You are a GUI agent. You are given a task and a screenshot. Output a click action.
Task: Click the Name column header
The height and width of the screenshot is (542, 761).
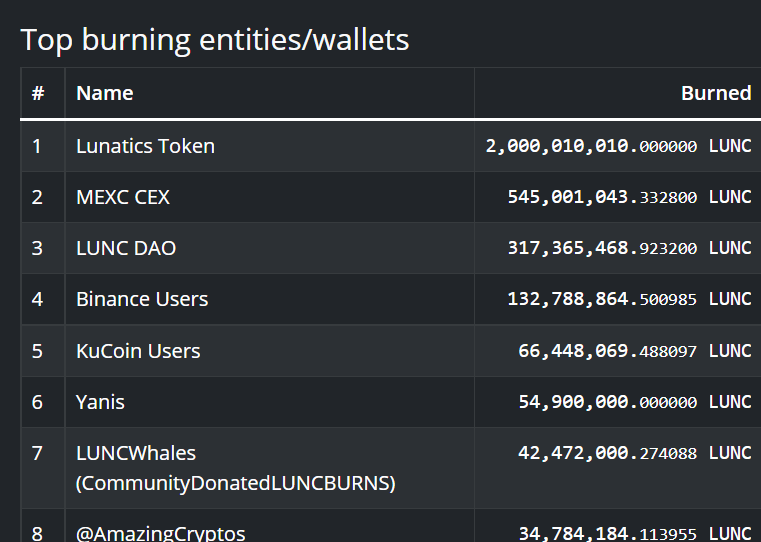(x=104, y=93)
